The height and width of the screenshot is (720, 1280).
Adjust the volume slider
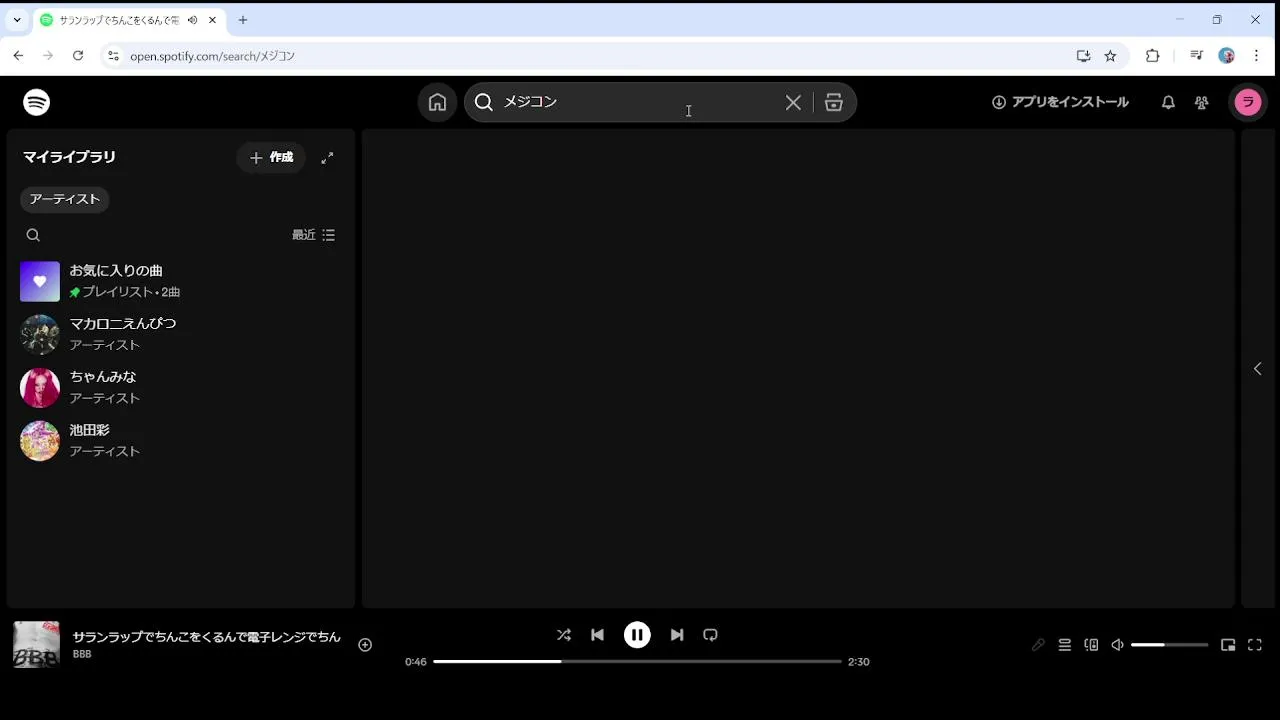pyautogui.click(x=1170, y=645)
